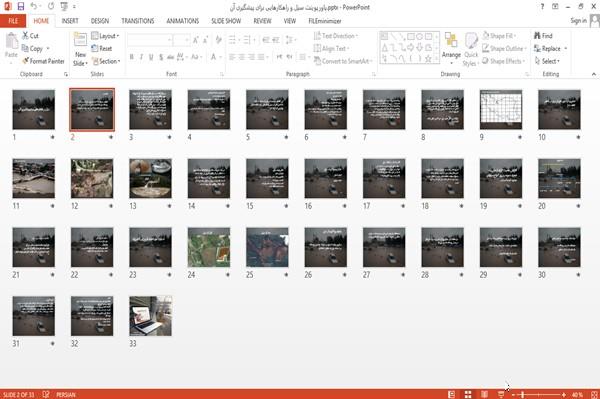Collapse the ribbon arrow
The height and width of the screenshot is (399, 600).
[594, 74]
